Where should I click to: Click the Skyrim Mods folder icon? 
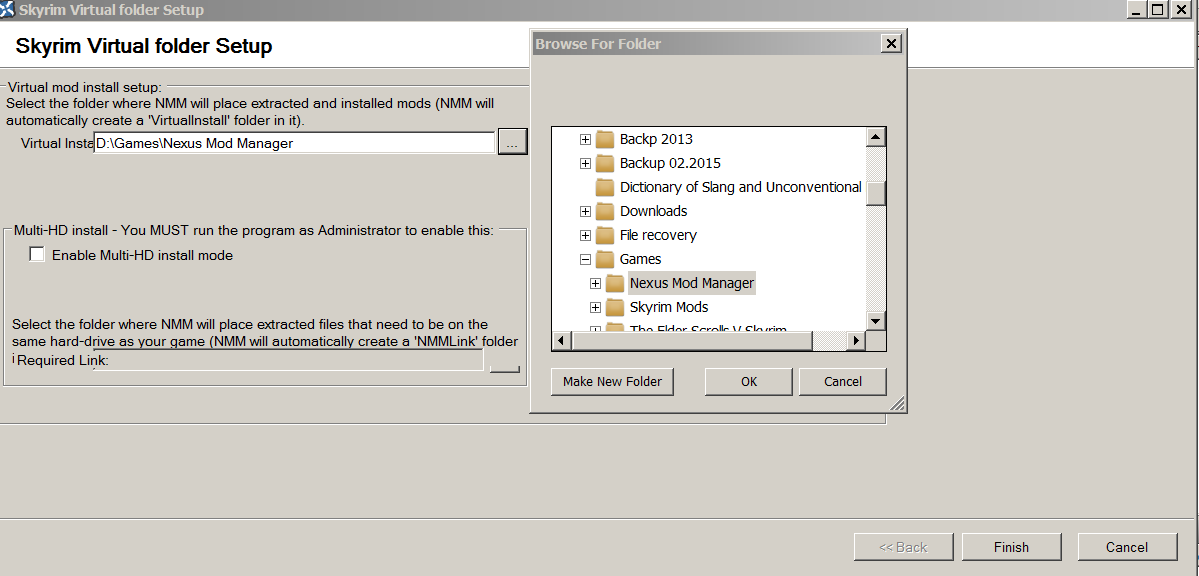pos(615,307)
